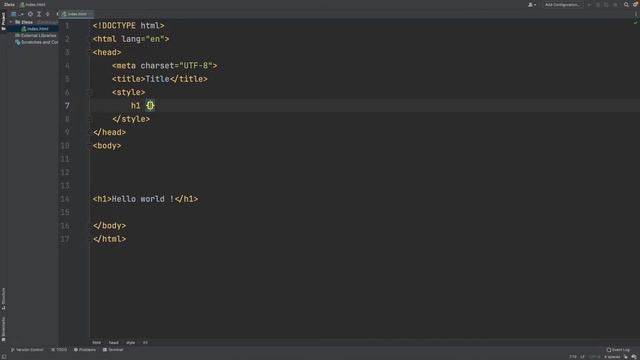Click the closing head tag

click(x=109, y=133)
